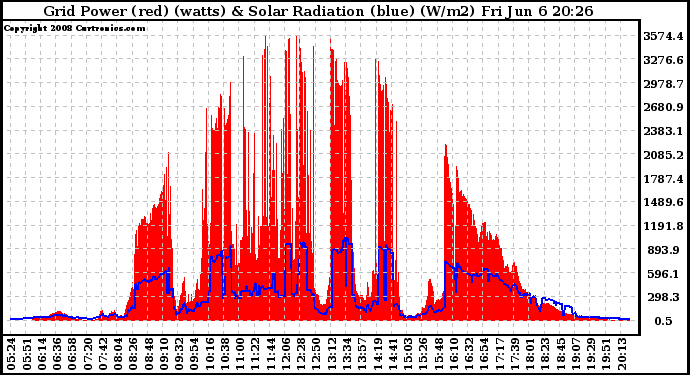Select the 596.1 y-axis value

point(665,274)
